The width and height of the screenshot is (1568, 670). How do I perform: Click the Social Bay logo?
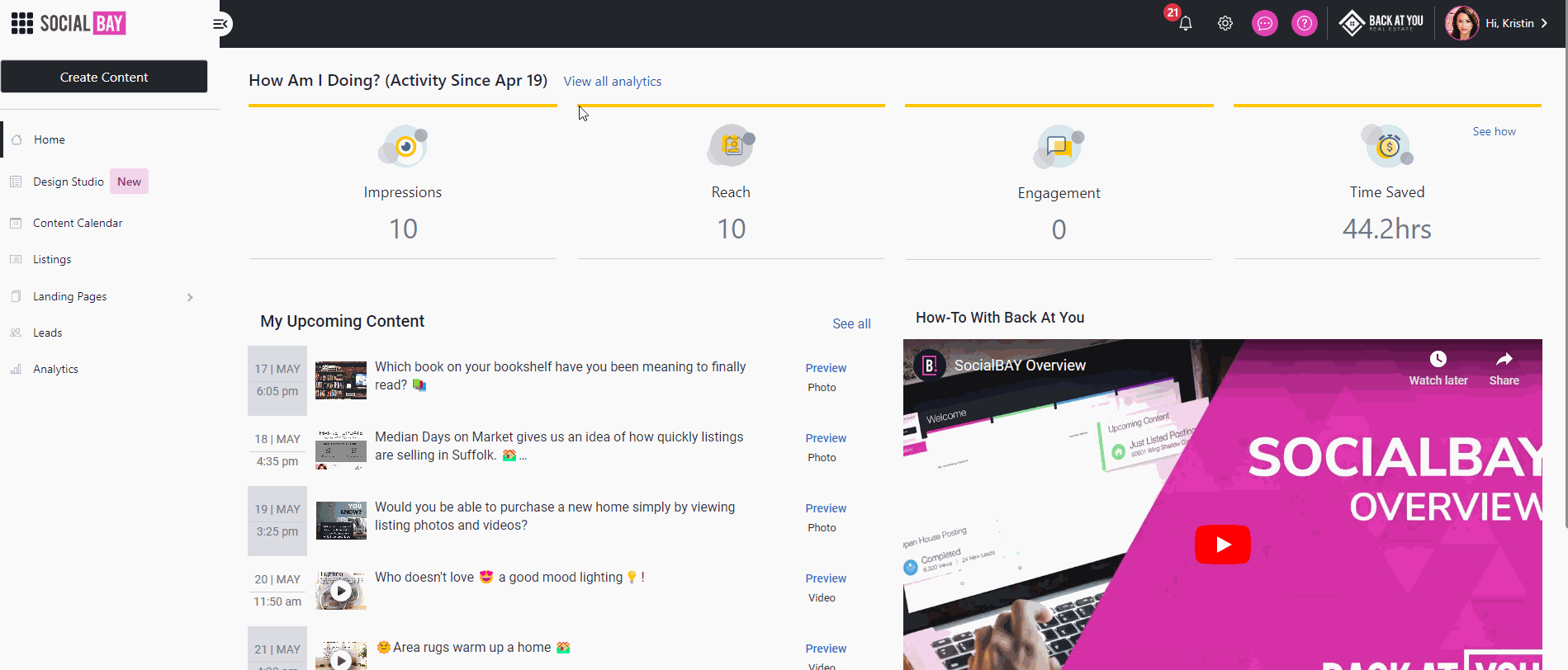83,23
